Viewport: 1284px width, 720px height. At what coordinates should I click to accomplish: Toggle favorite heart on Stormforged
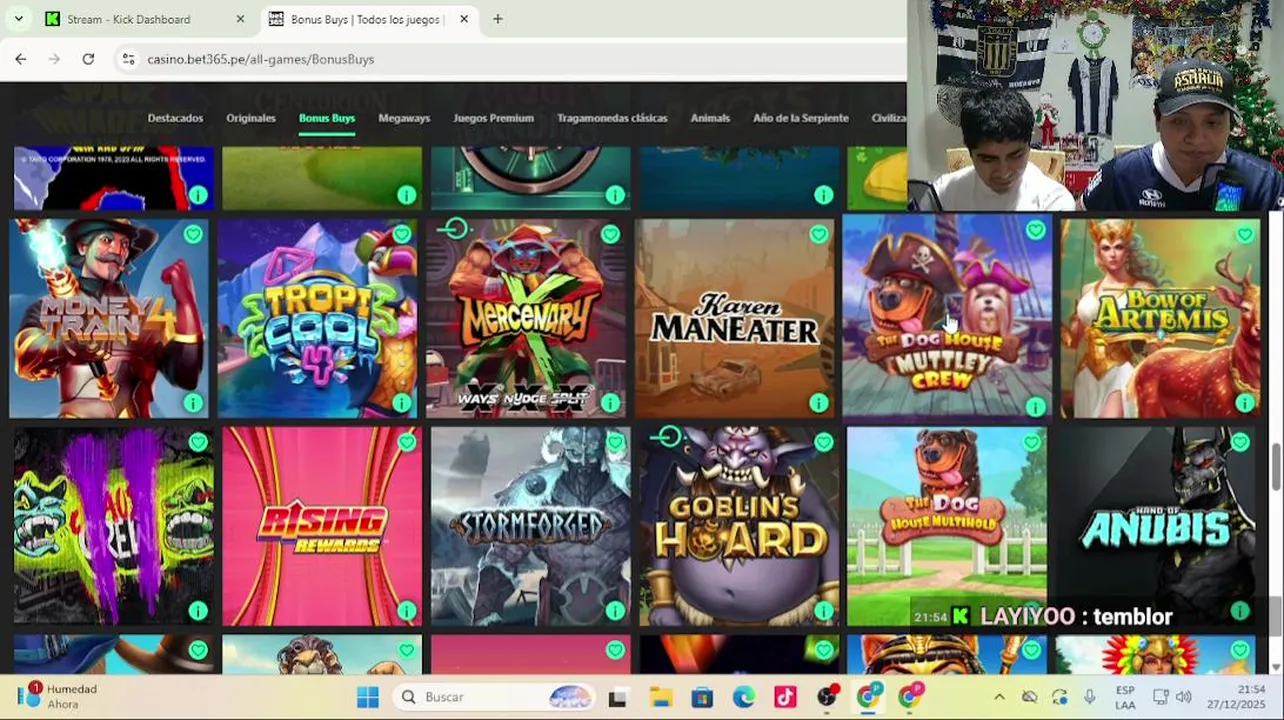point(614,442)
